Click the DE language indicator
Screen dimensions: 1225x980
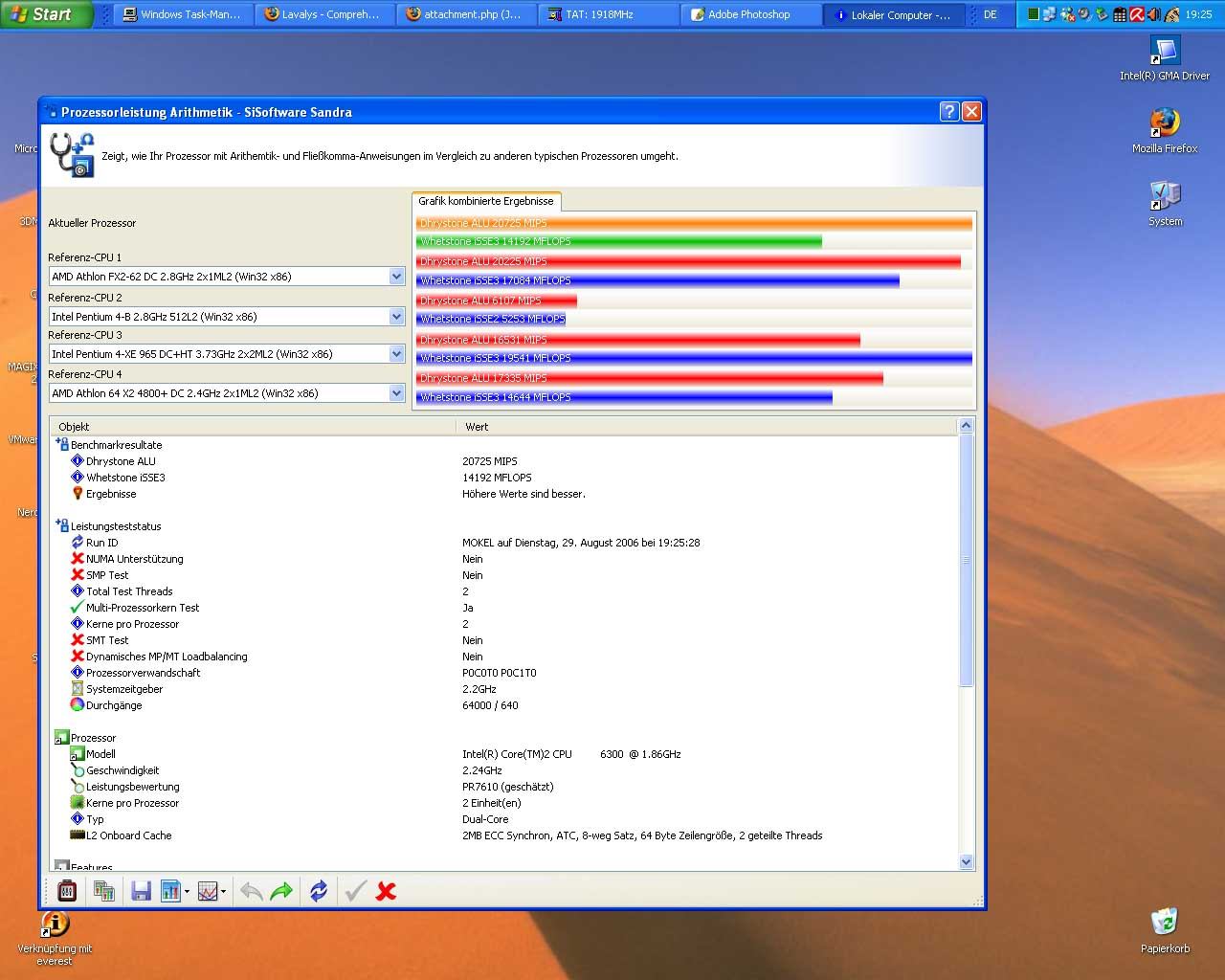[991, 14]
